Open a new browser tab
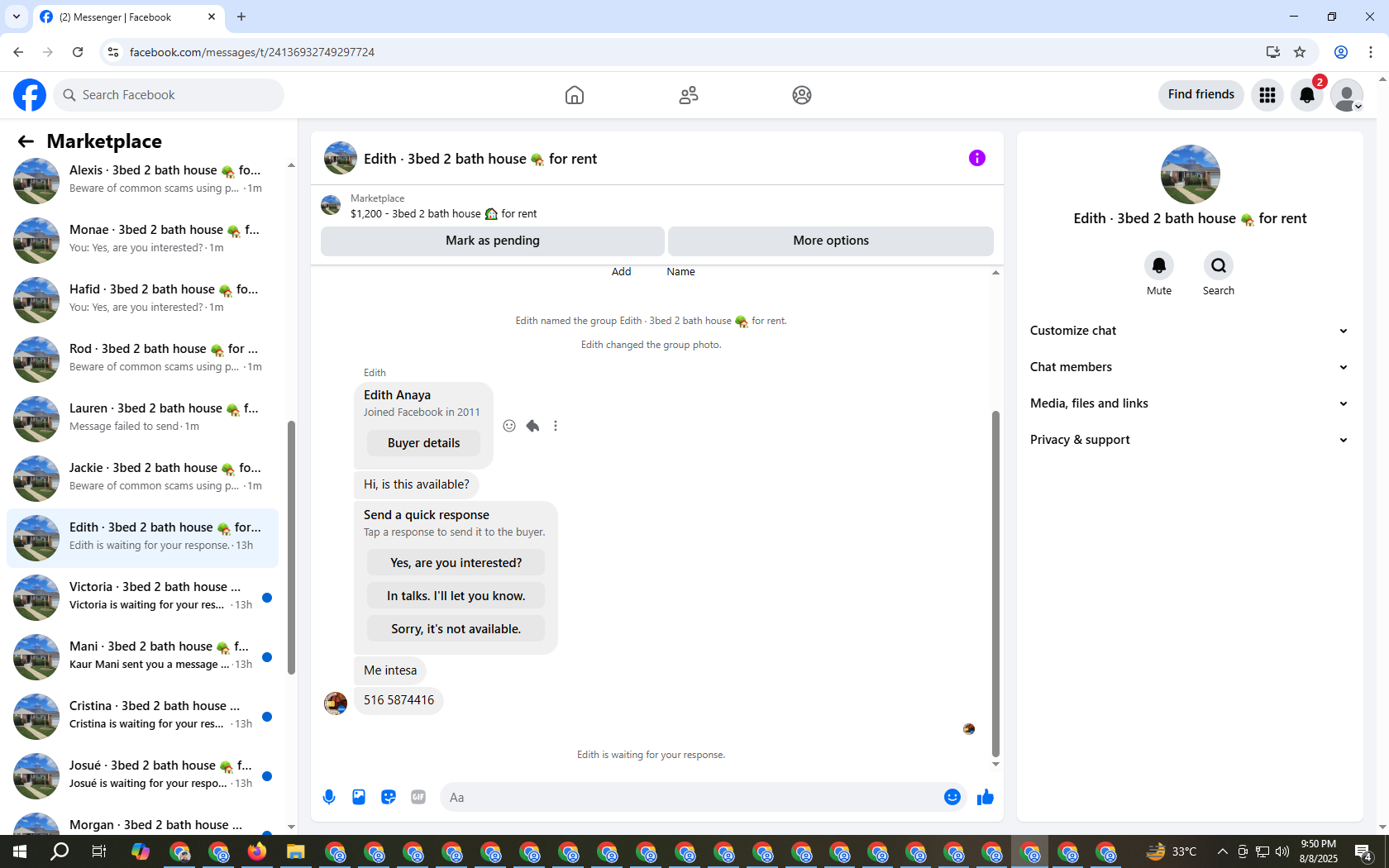The width and height of the screenshot is (1389, 868). (241, 17)
